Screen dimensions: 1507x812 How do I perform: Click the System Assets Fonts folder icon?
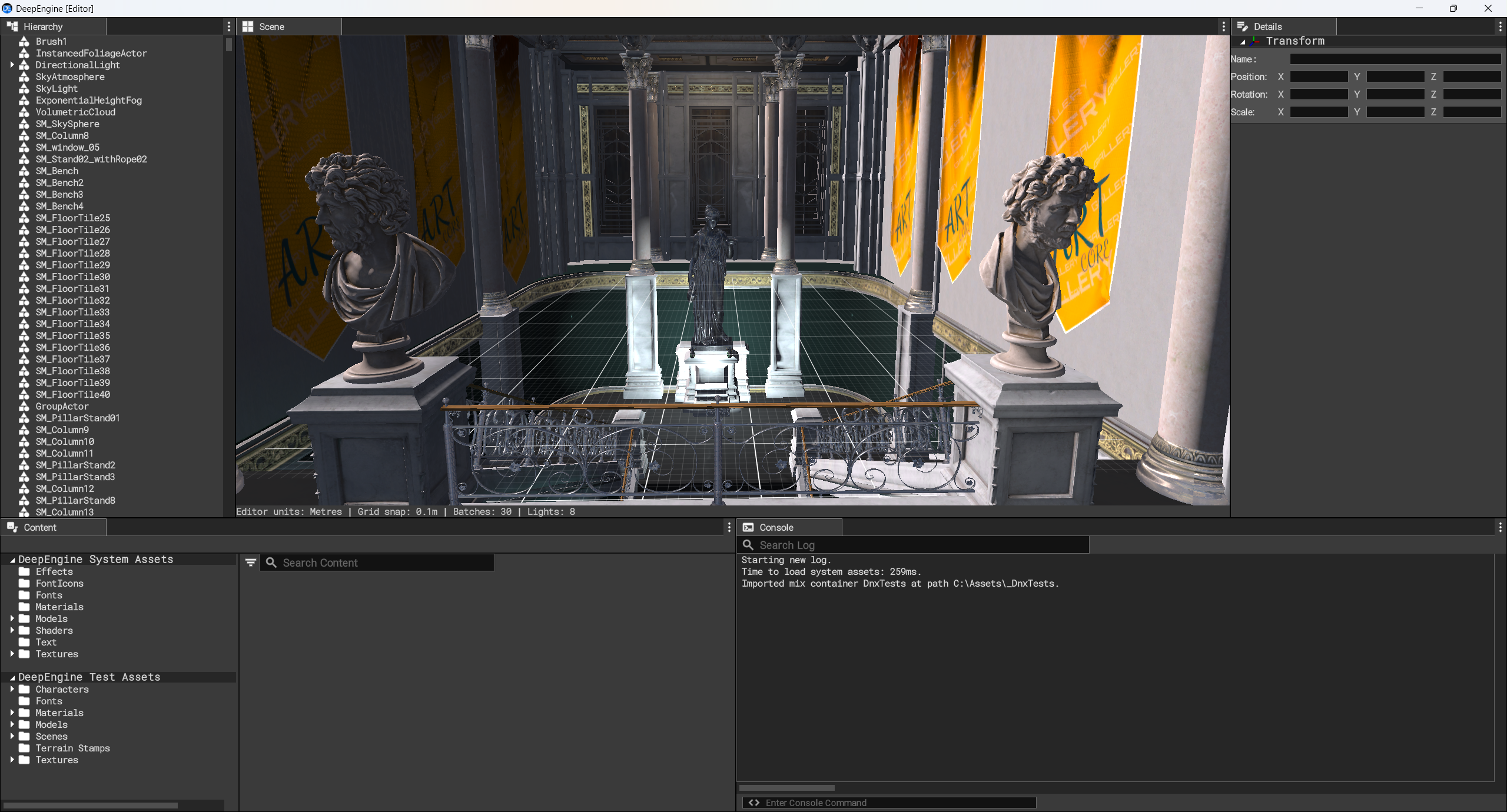(x=24, y=595)
